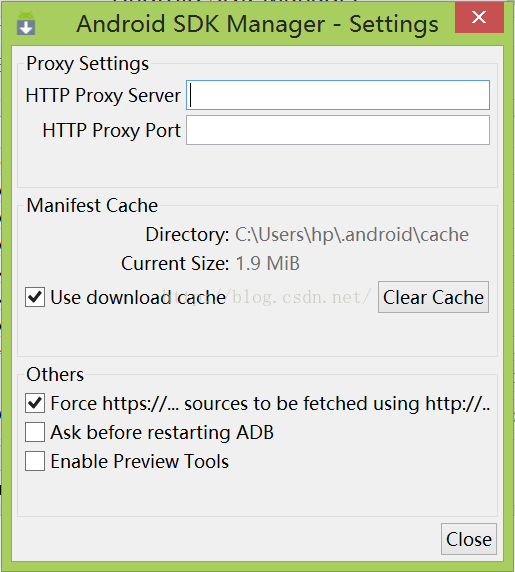This screenshot has height=572, width=515.
Task: Click into the HTTP Proxy Port field
Action: (338, 130)
